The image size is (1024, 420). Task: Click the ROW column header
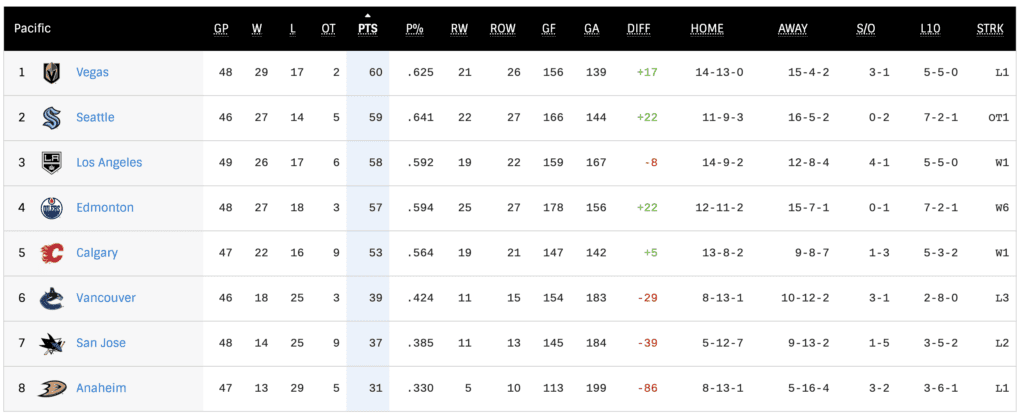tap(503, 29)
